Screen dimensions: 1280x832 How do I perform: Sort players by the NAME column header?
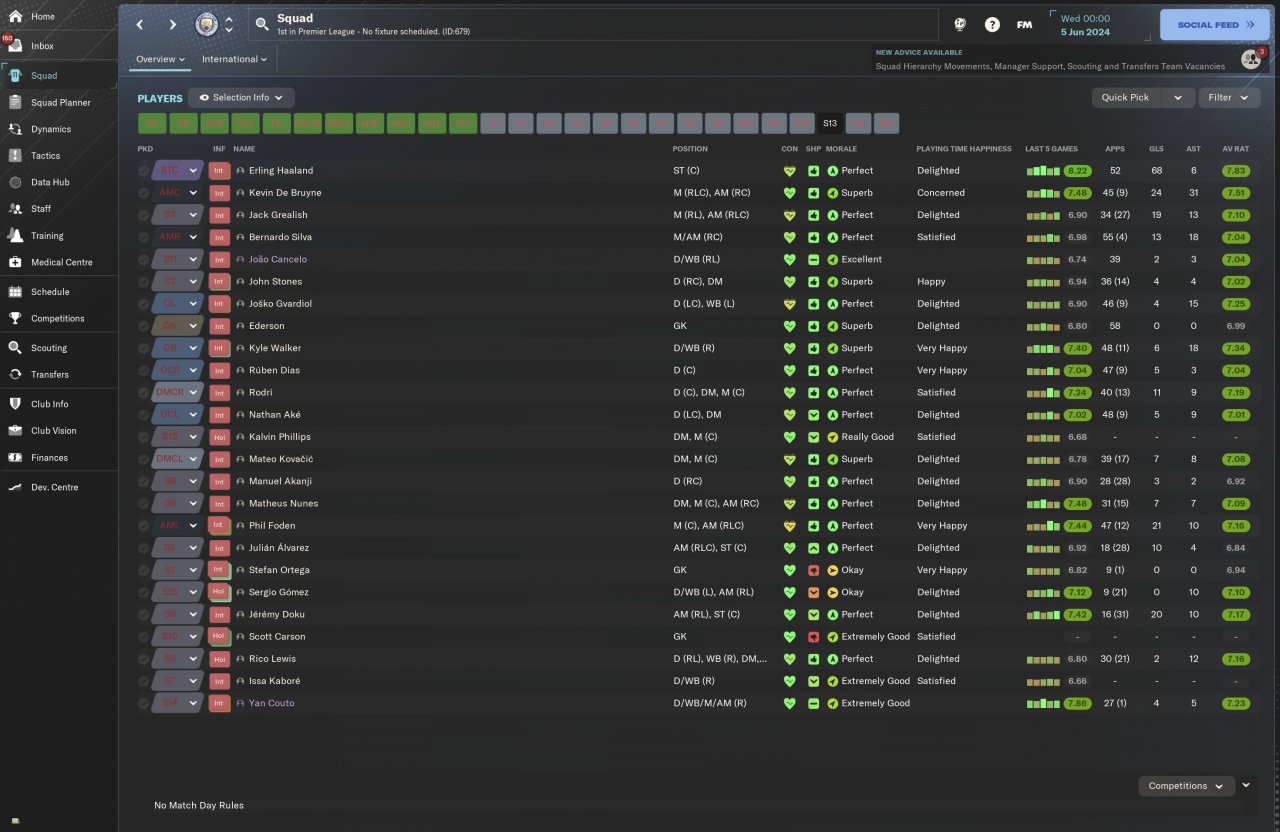point(244,149)
